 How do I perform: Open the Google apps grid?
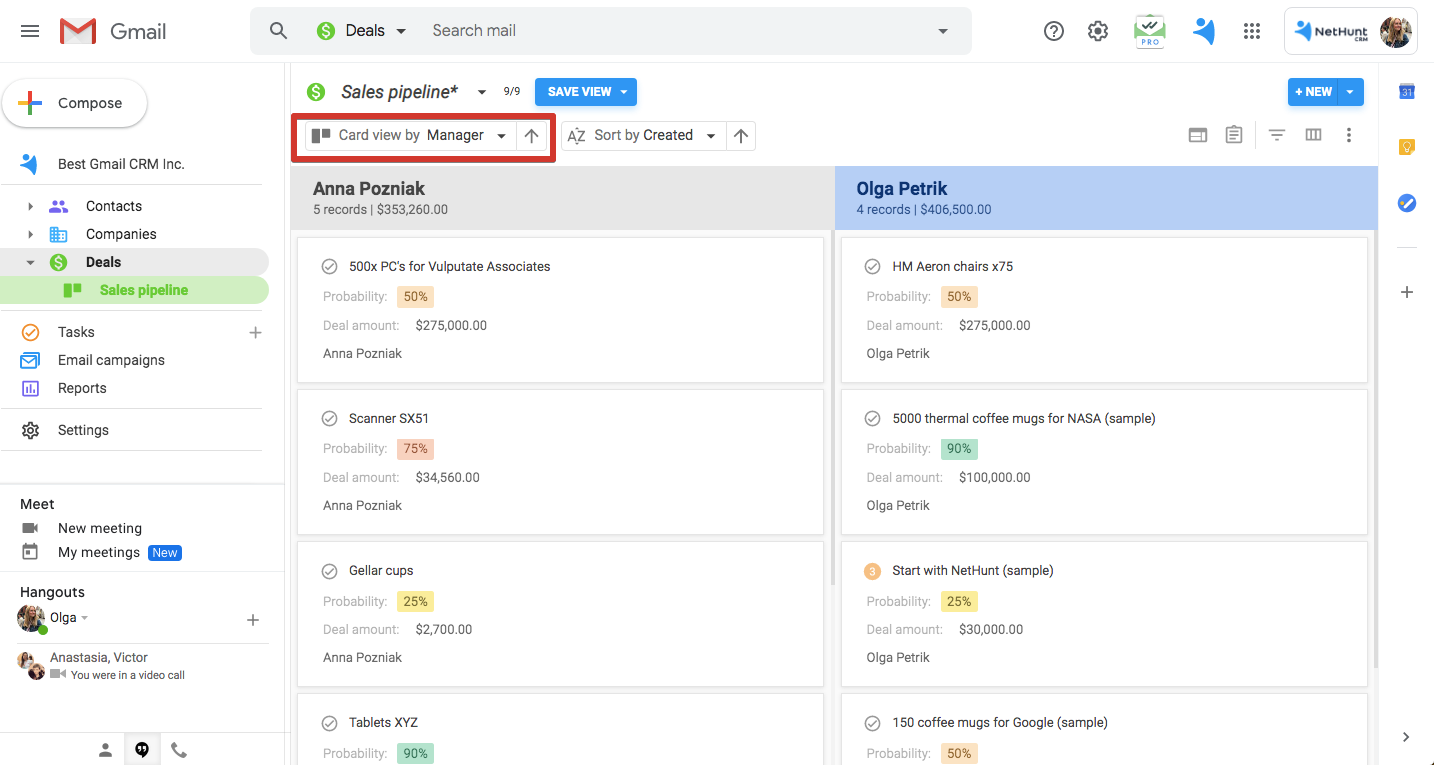click(x=1252, y=31)
